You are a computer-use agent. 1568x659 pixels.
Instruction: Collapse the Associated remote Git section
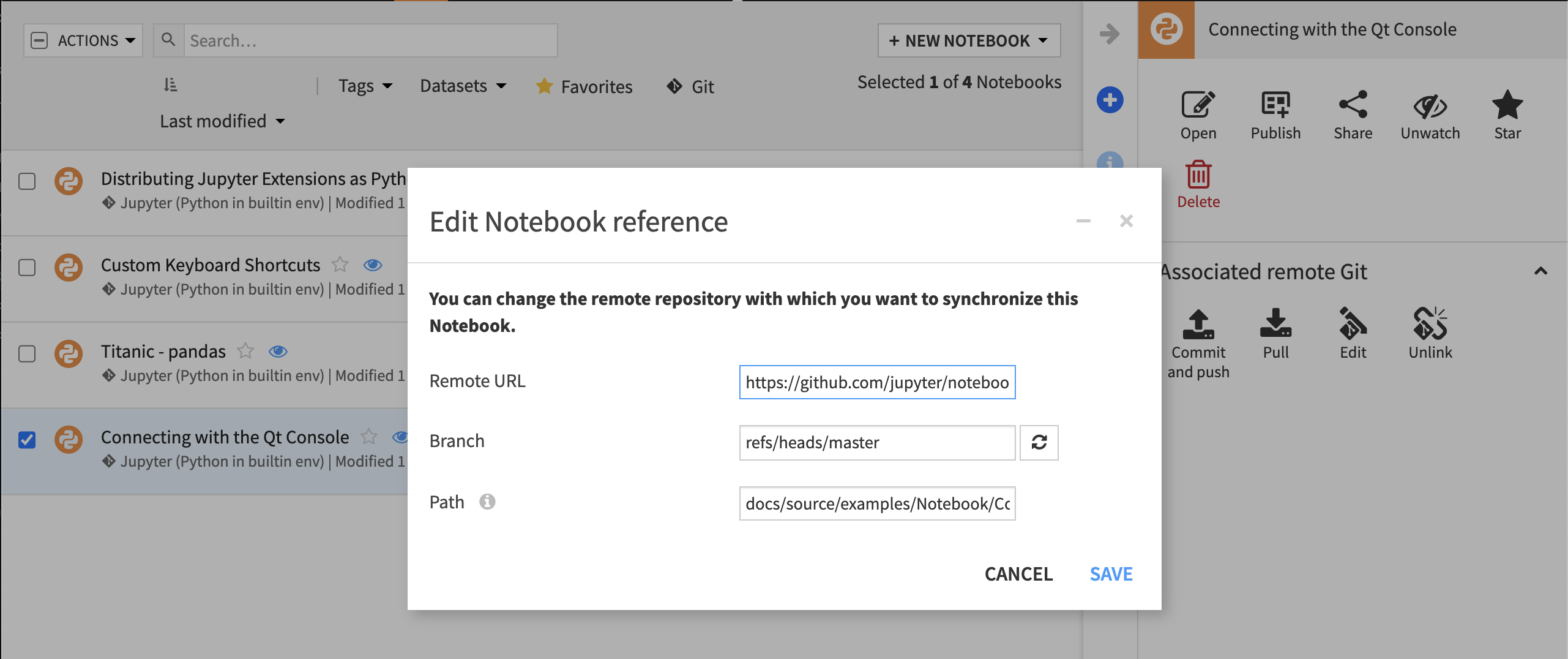point(1540,271)
